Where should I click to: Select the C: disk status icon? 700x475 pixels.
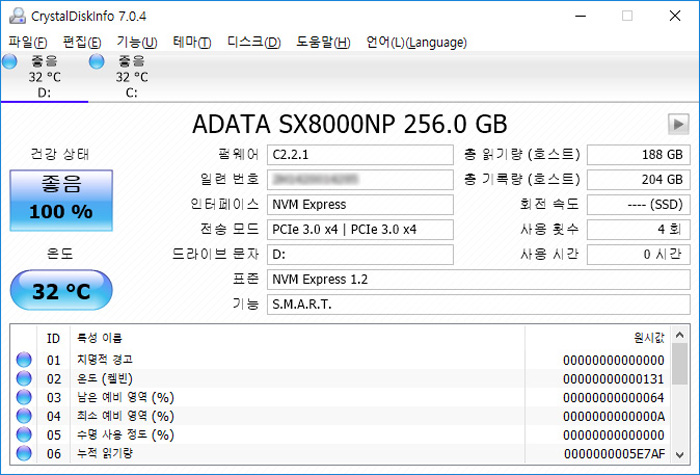tap(96, 62)
